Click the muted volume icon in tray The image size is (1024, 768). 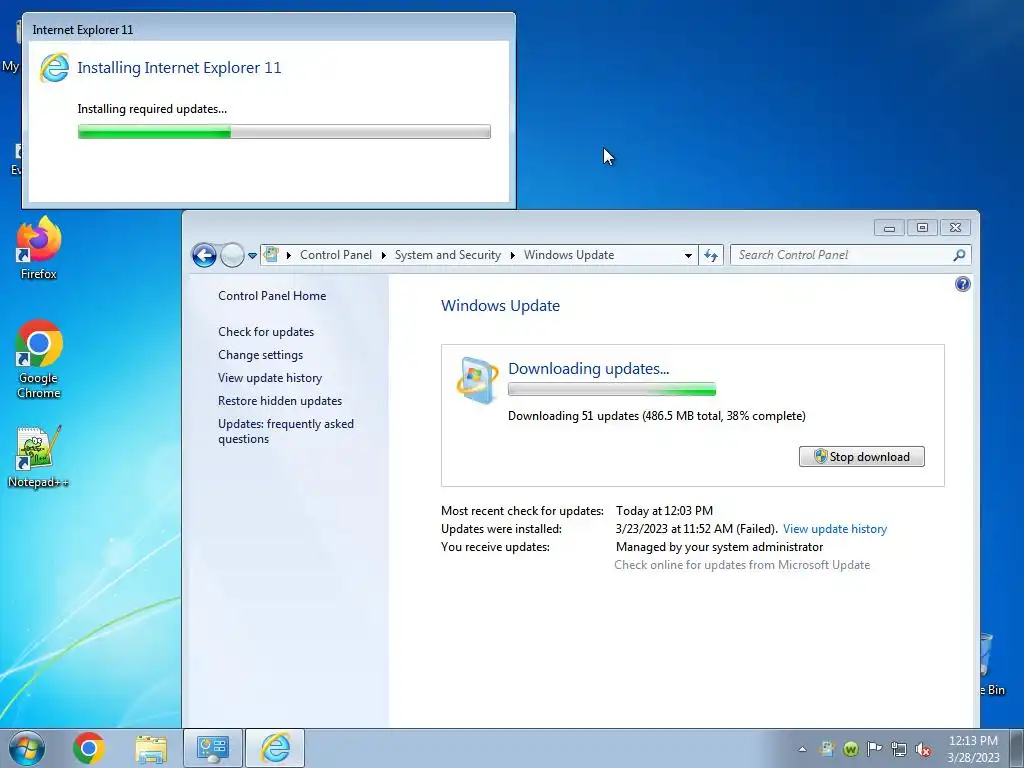(923, 749)
